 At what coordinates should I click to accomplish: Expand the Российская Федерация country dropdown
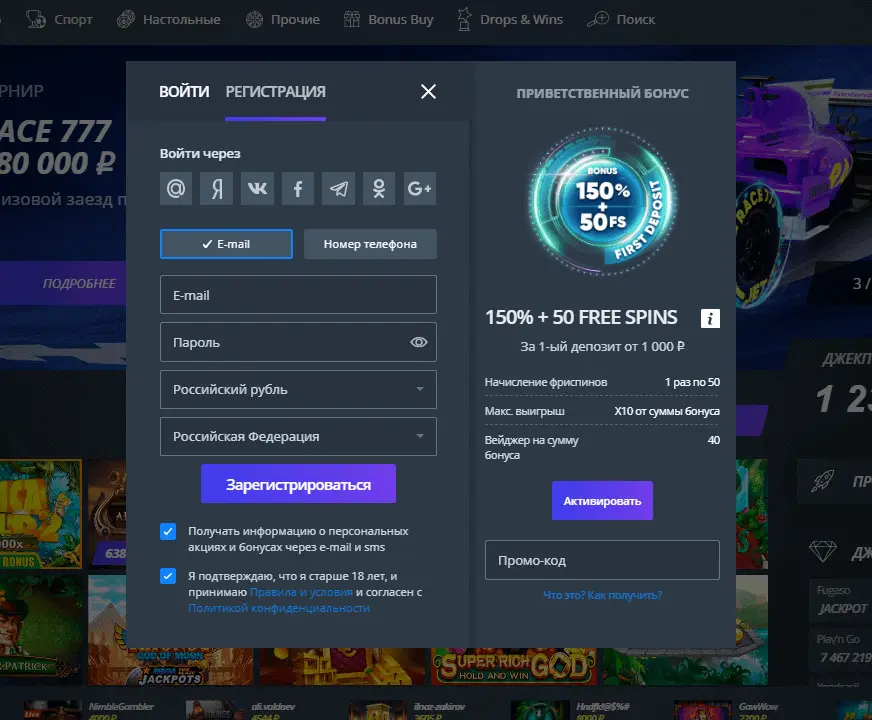[298, 437]
